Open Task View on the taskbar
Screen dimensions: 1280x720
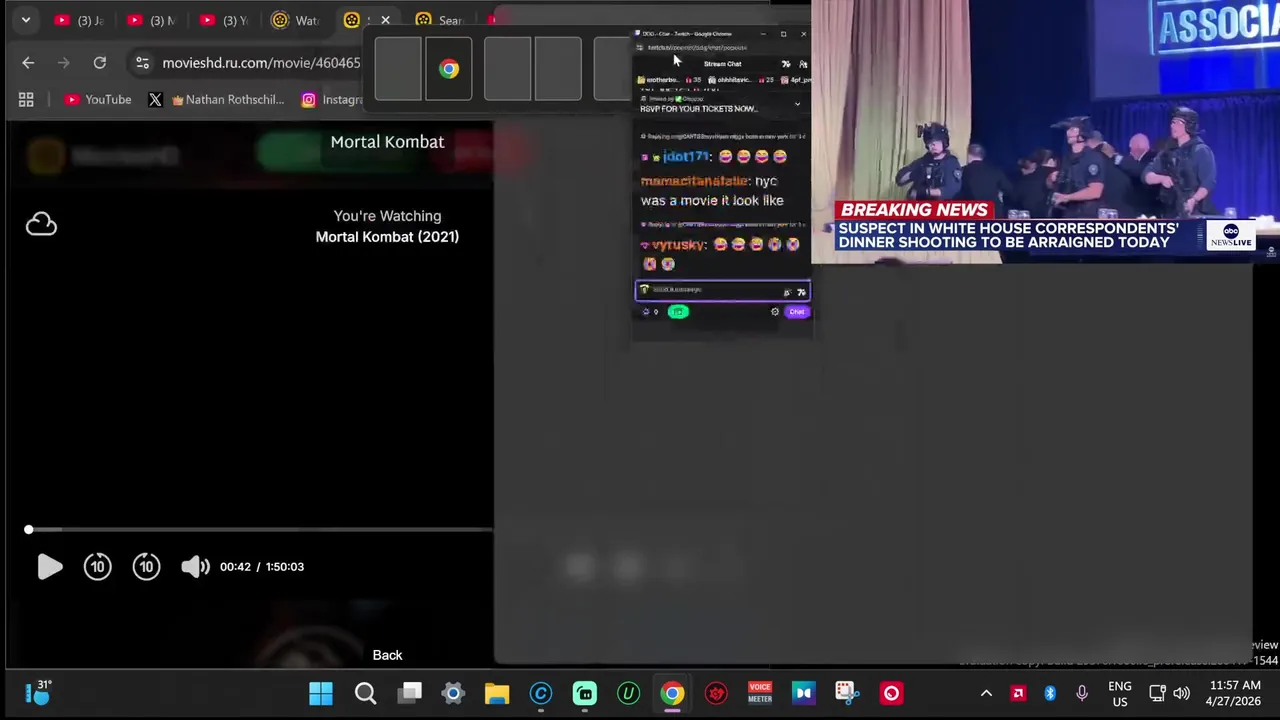pos(410,693)
